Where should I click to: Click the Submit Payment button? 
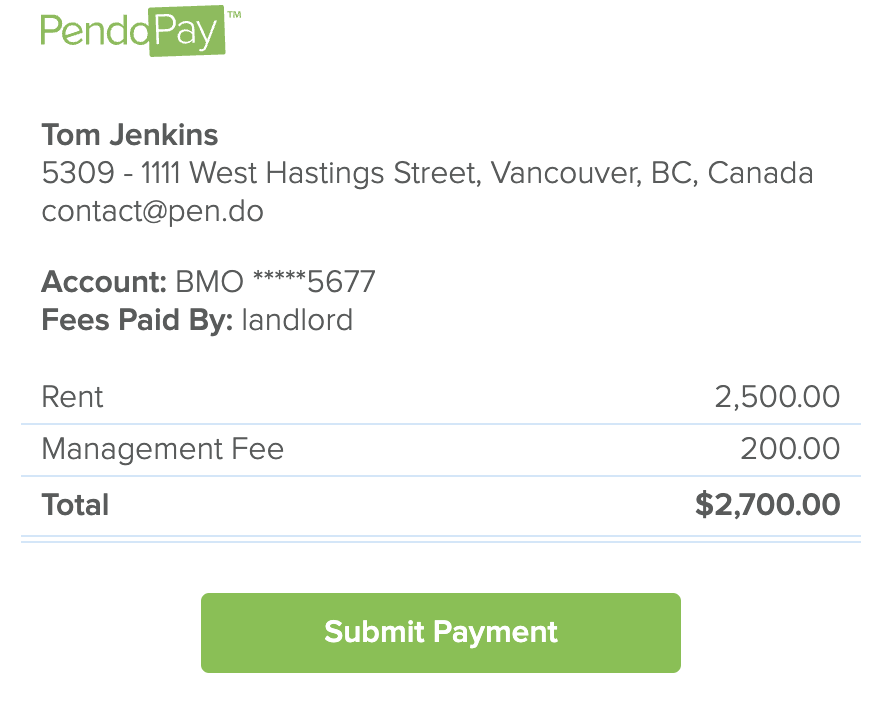pyautogui.click(x=440, y=633)
